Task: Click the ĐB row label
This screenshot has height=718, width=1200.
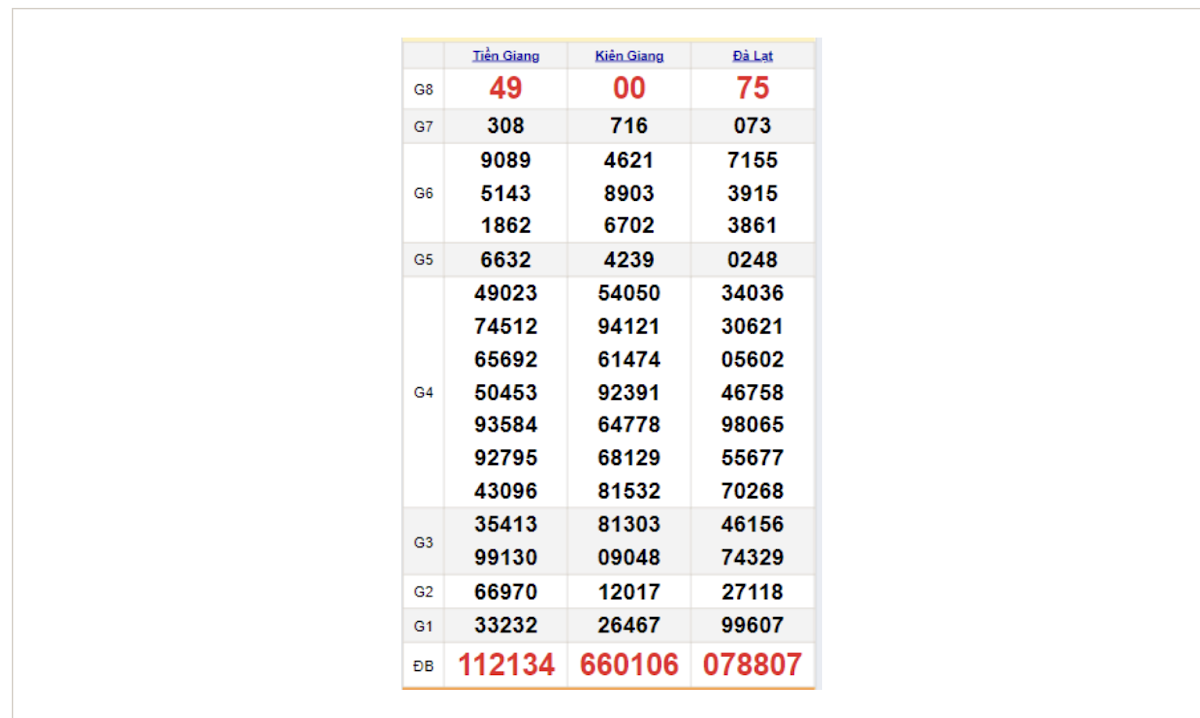Action: [x=424, y=666]
